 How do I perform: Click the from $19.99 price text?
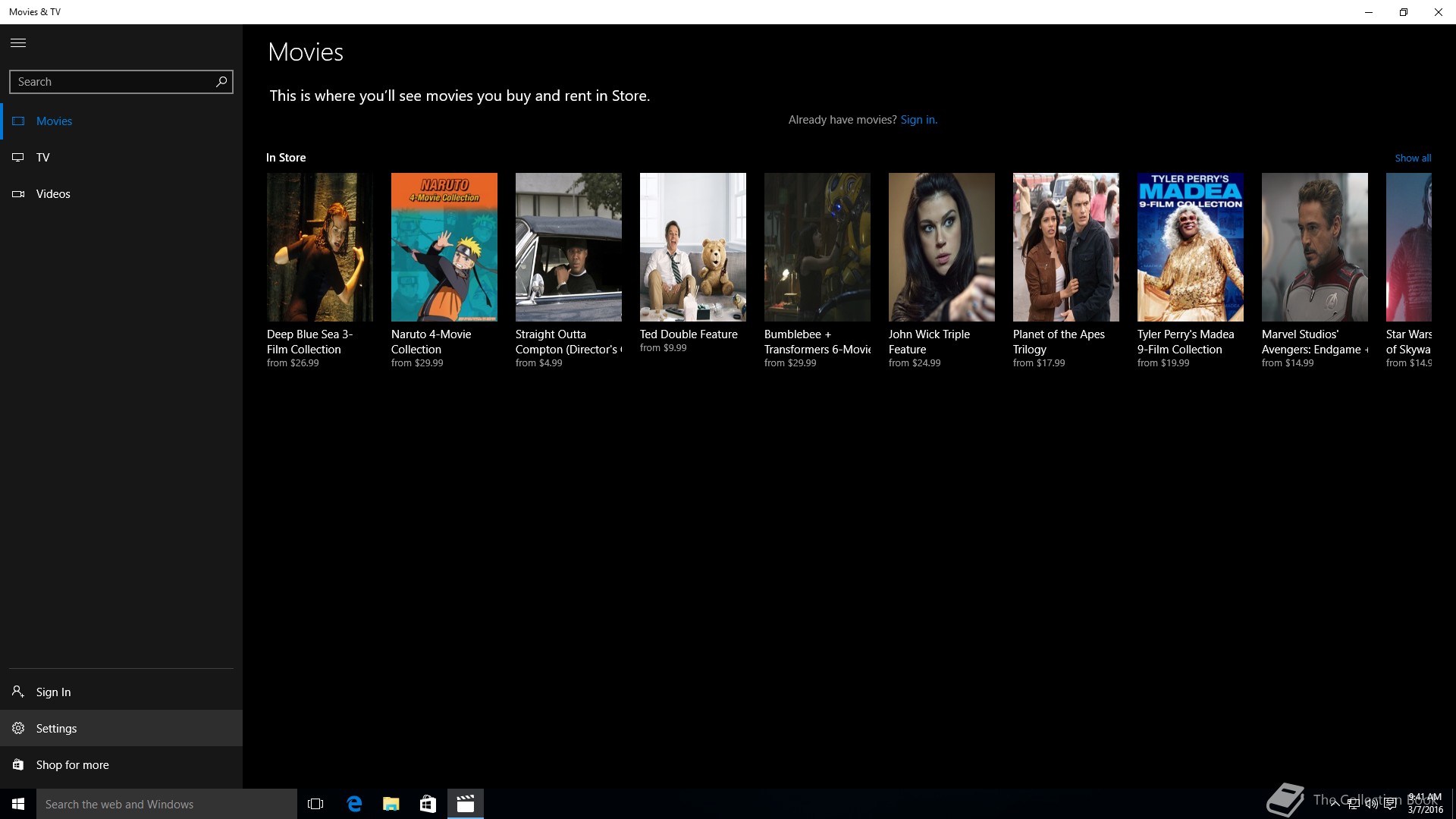[1163, 363]
